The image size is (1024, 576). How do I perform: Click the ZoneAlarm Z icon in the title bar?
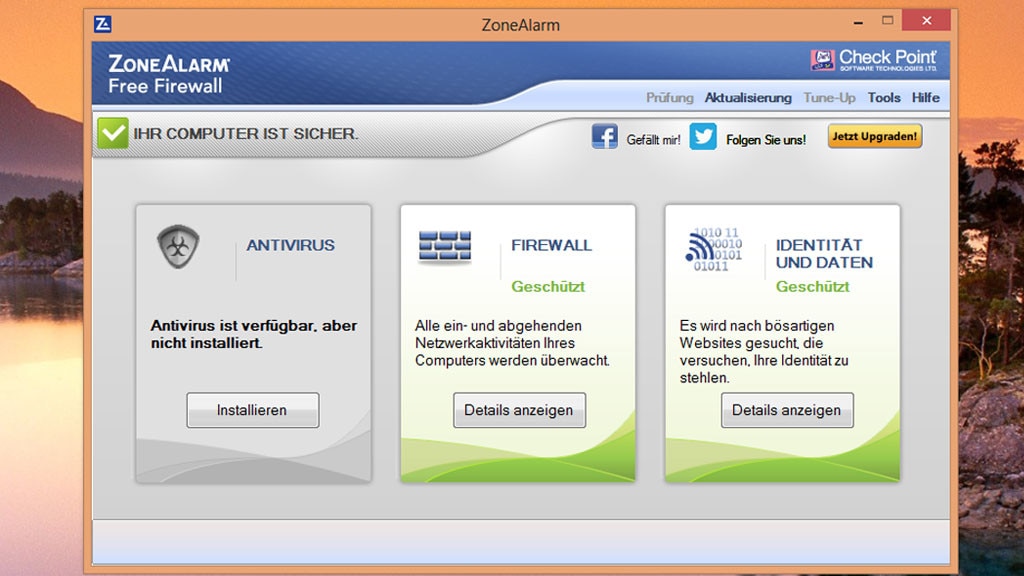(x=101, y=20)
